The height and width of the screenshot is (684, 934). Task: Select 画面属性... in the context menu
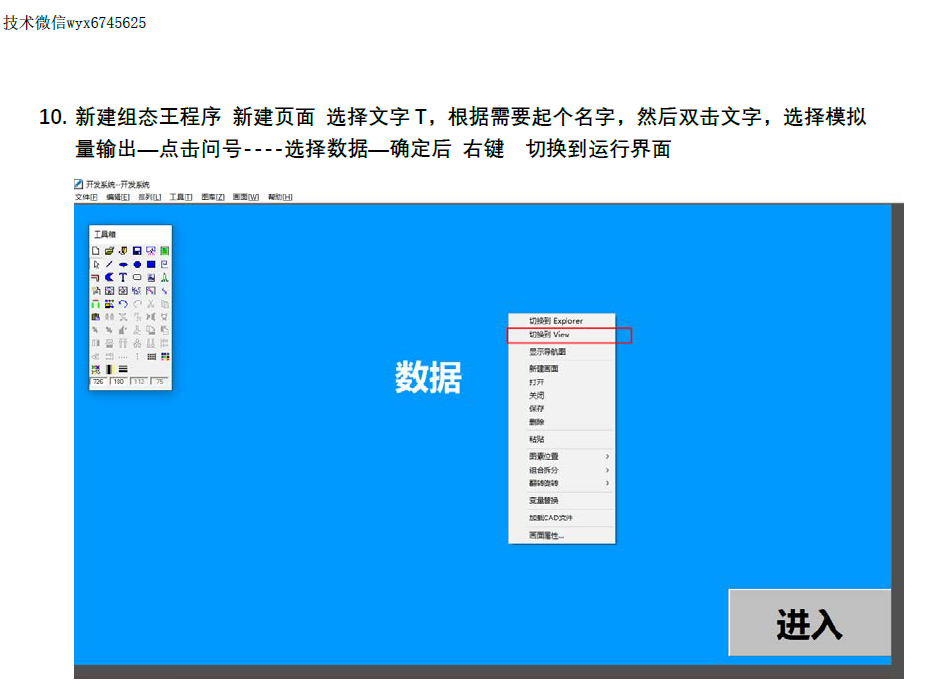[x=546, y=536]
